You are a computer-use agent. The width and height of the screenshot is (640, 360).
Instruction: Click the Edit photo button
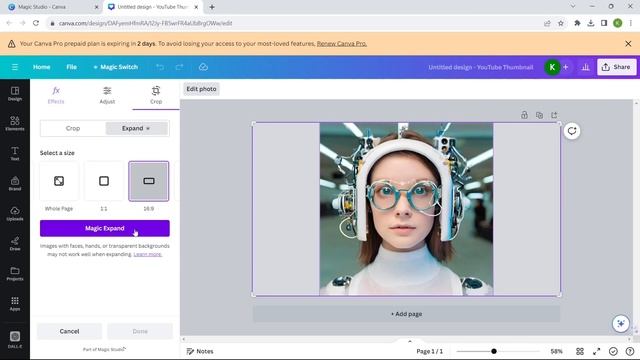(201, 89)
